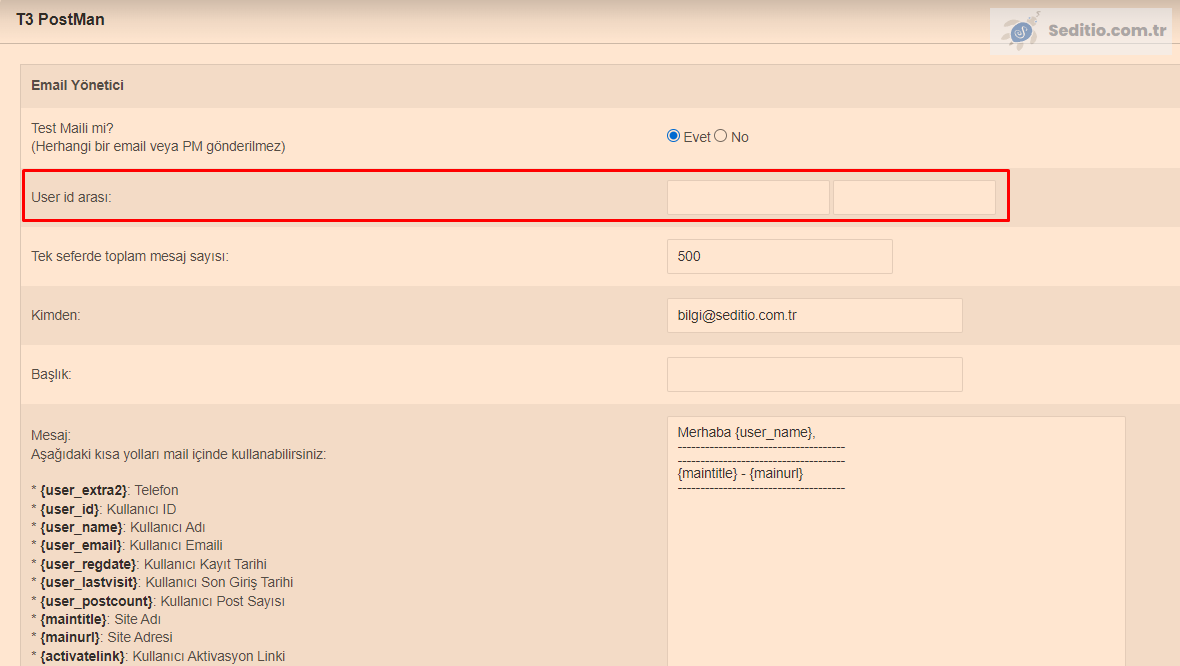Screen dimensions: 1180x666
Task: Click the {maintitle} shortcut tag in the list
Action: point(73,619)
